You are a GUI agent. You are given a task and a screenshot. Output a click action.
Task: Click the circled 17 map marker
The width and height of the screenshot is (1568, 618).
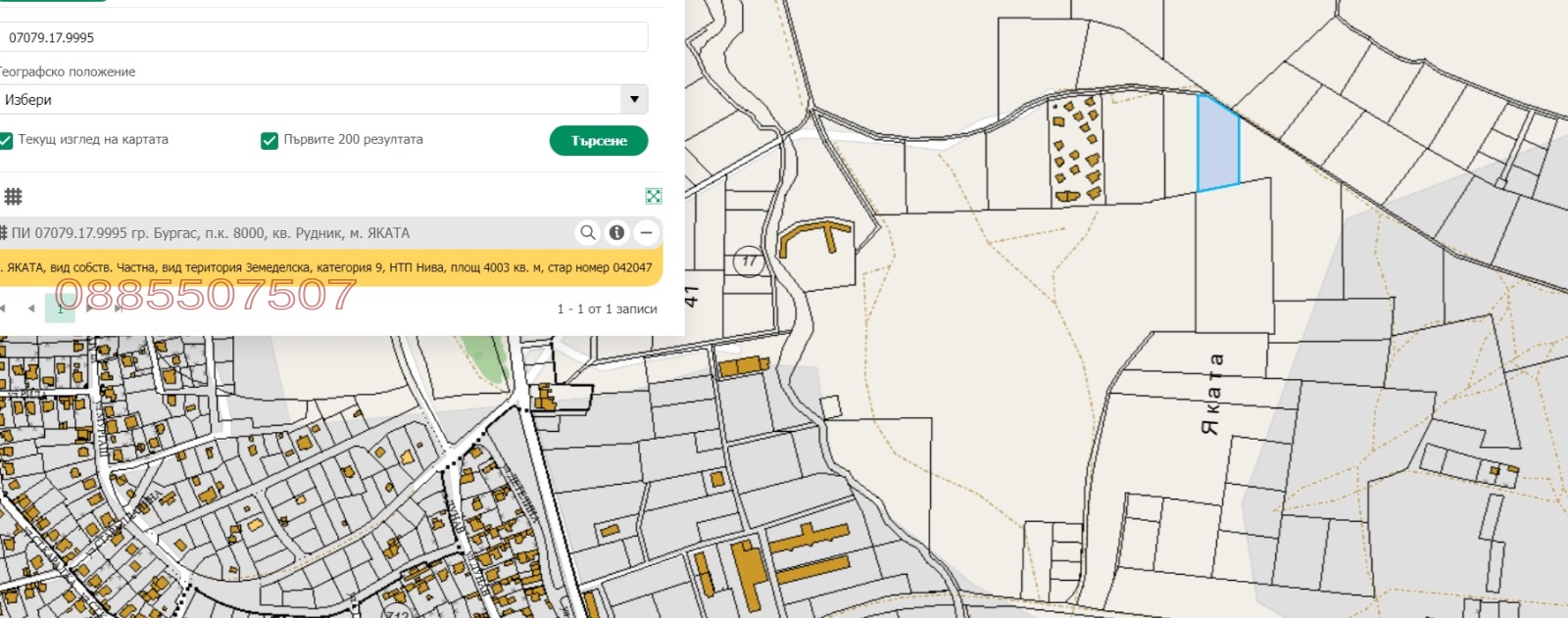[749, 261]
